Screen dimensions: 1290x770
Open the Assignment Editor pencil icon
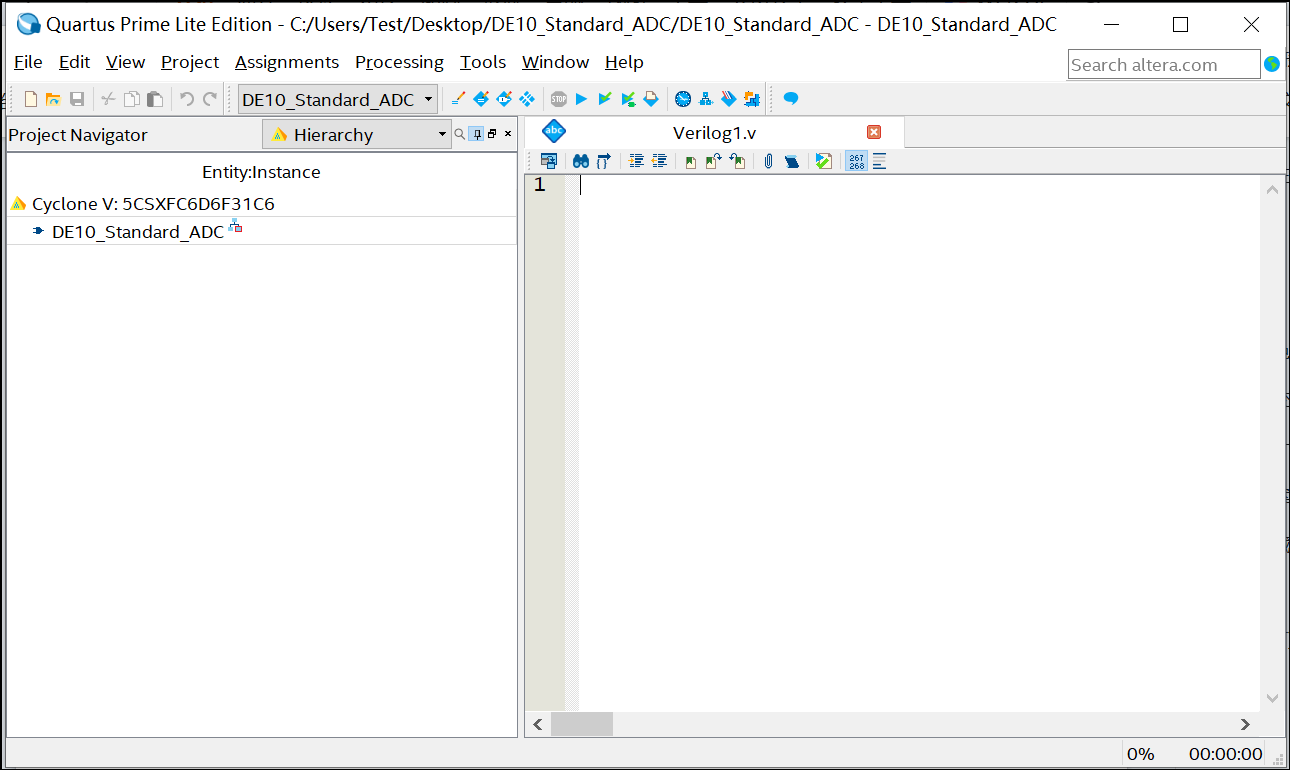[x=458, y=99]
